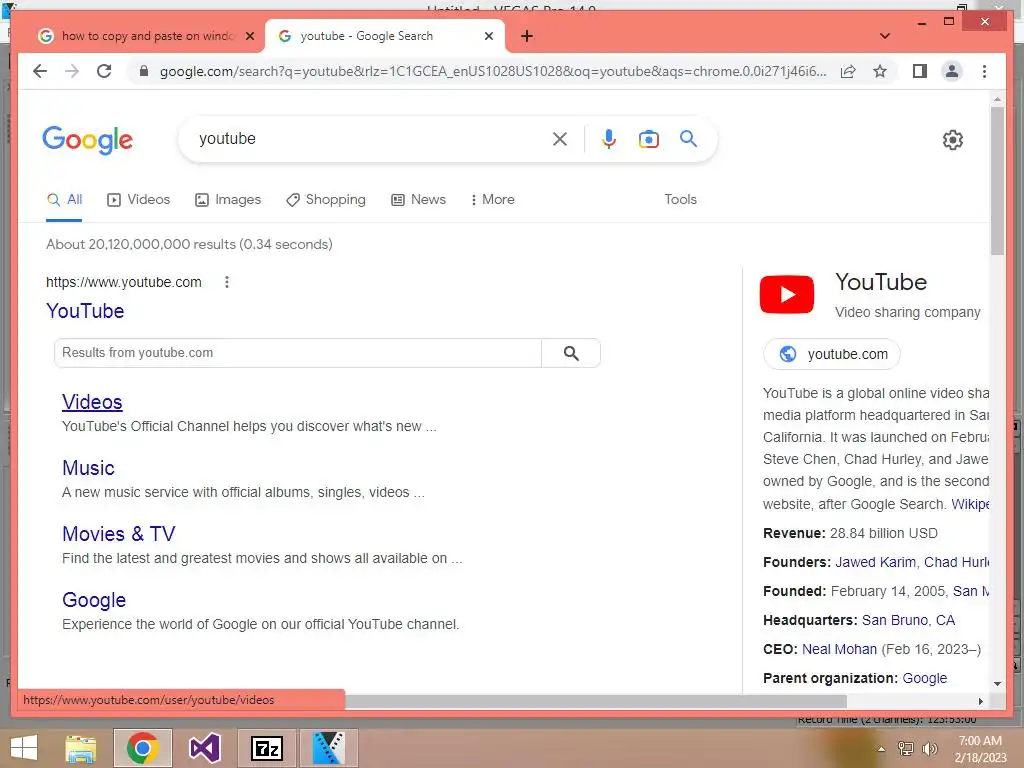Close the 'youtube - Google Search' tab
This screenshot has width=1024, height=768.
click(488, 36)
